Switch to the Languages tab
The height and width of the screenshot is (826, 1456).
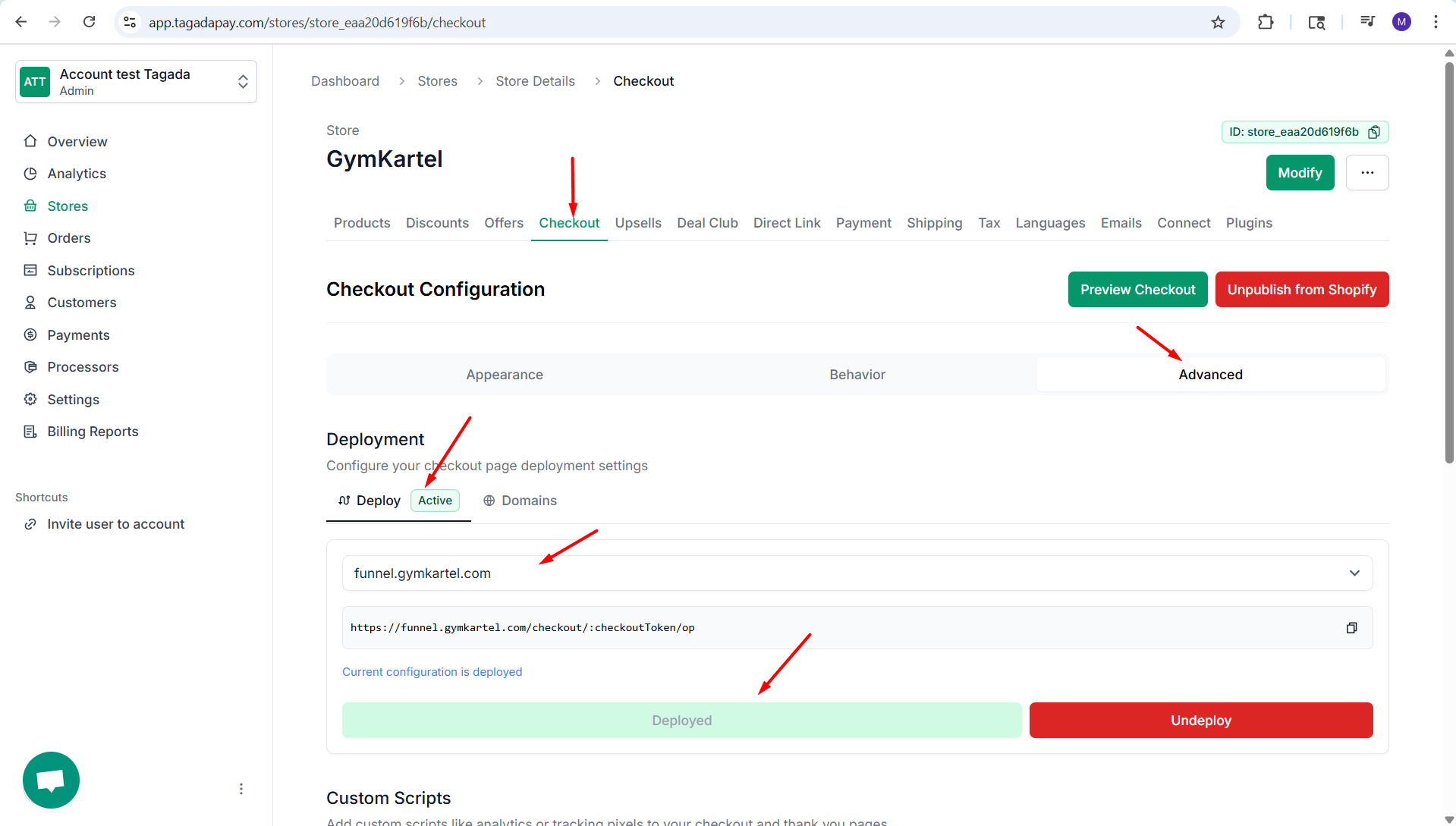[1050, 223]
